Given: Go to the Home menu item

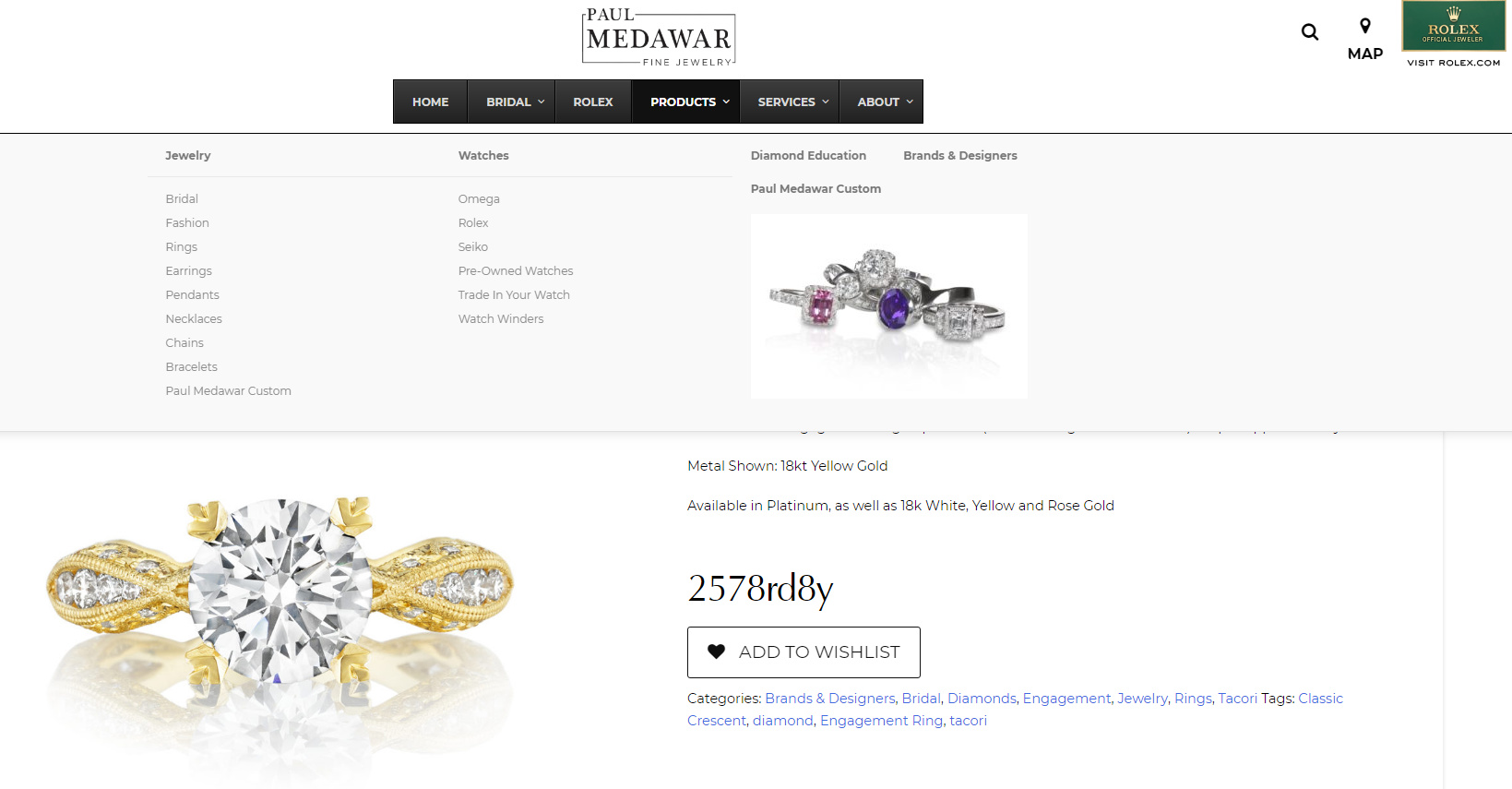Looking at the screenshot, I should [431, 102].
